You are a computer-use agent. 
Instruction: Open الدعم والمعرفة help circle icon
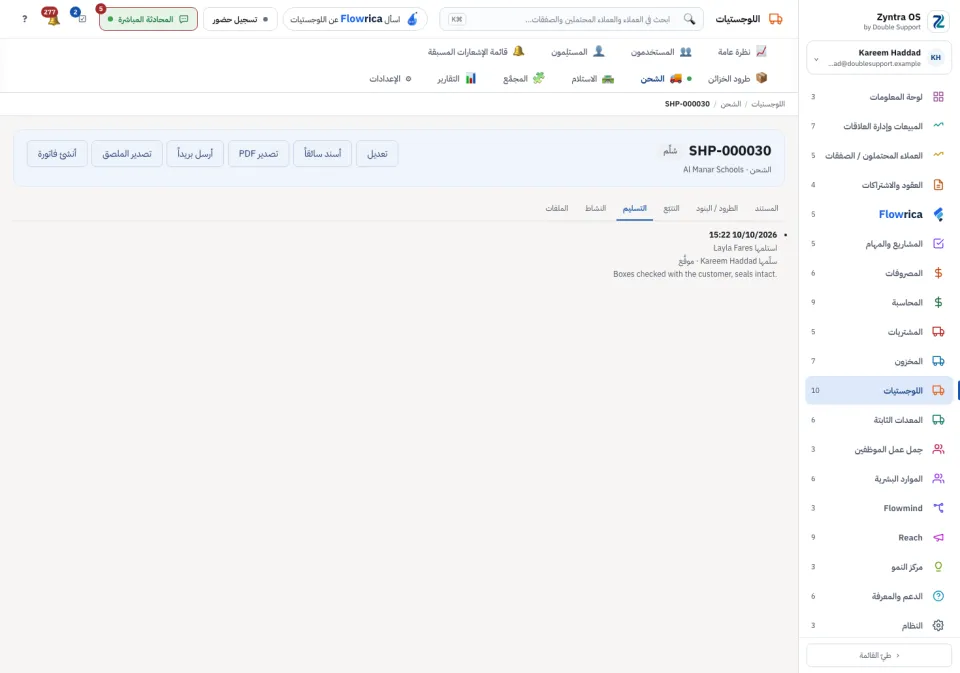[x=938, y=596]
